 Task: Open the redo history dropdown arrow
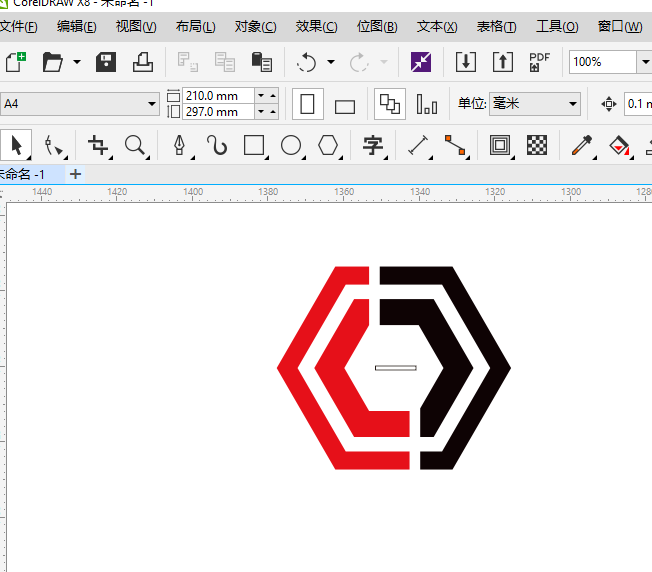coord(384,62)
